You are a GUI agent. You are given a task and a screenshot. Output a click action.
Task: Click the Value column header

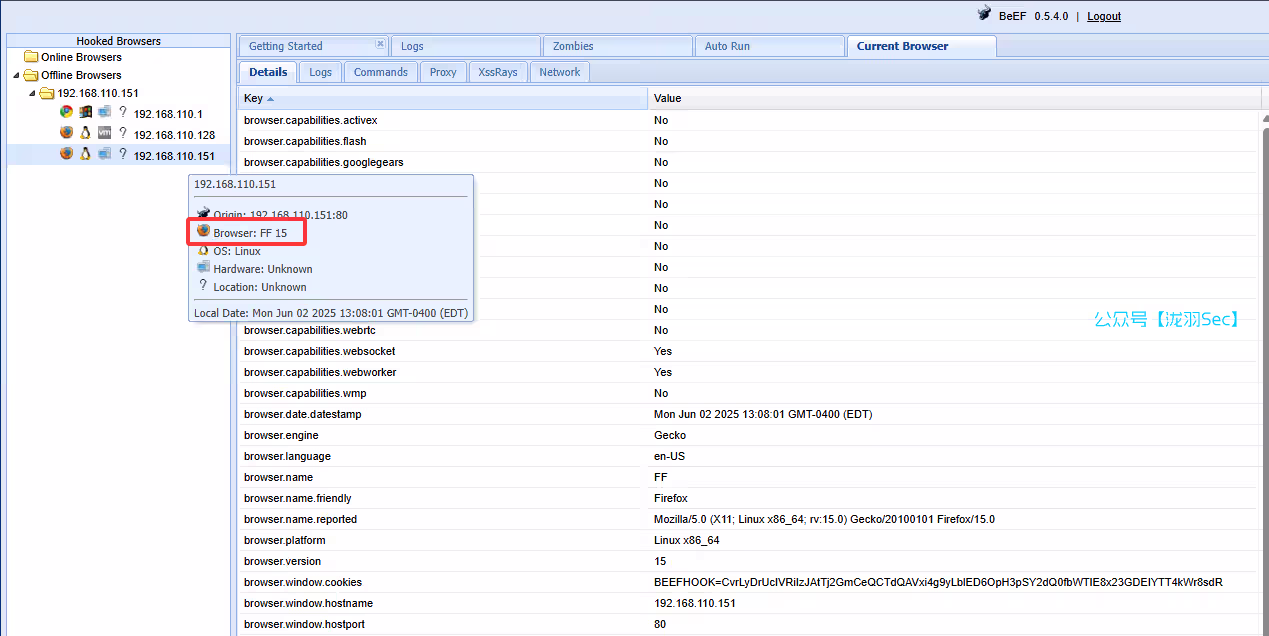[667, 98]
